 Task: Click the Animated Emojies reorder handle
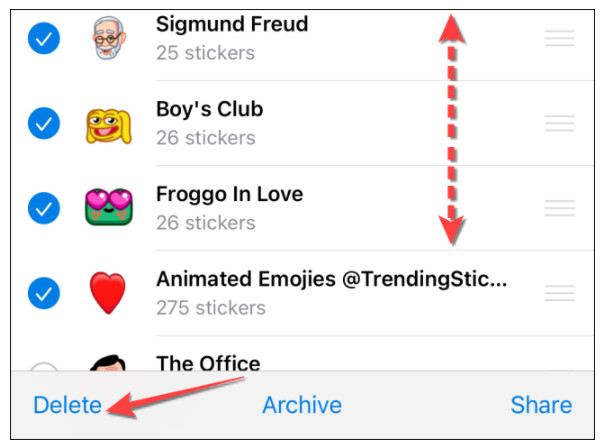pos(559,293)
